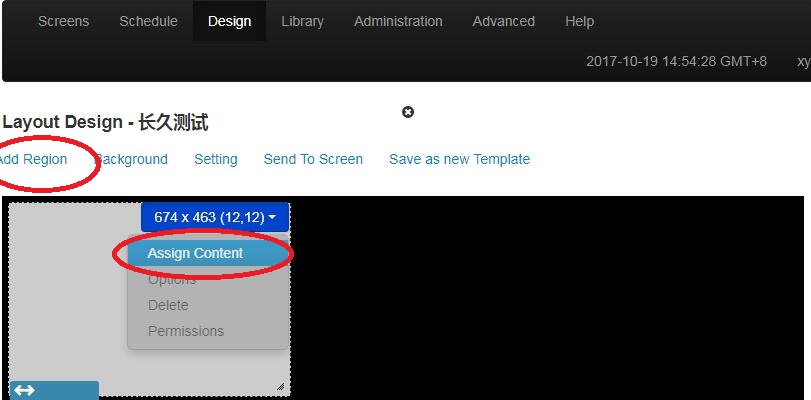Select the Design tab
The image size is (811, 400).
pyautogui.click(x=229, y=21)
